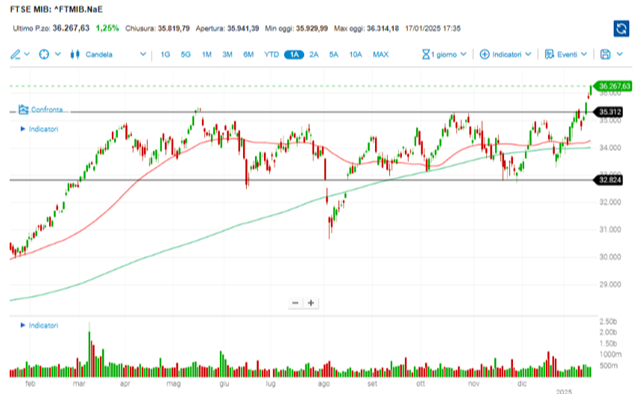Click the Apertura: 35.941,39 value
Screen dimensions: 636x394
[x=227, y=28]
